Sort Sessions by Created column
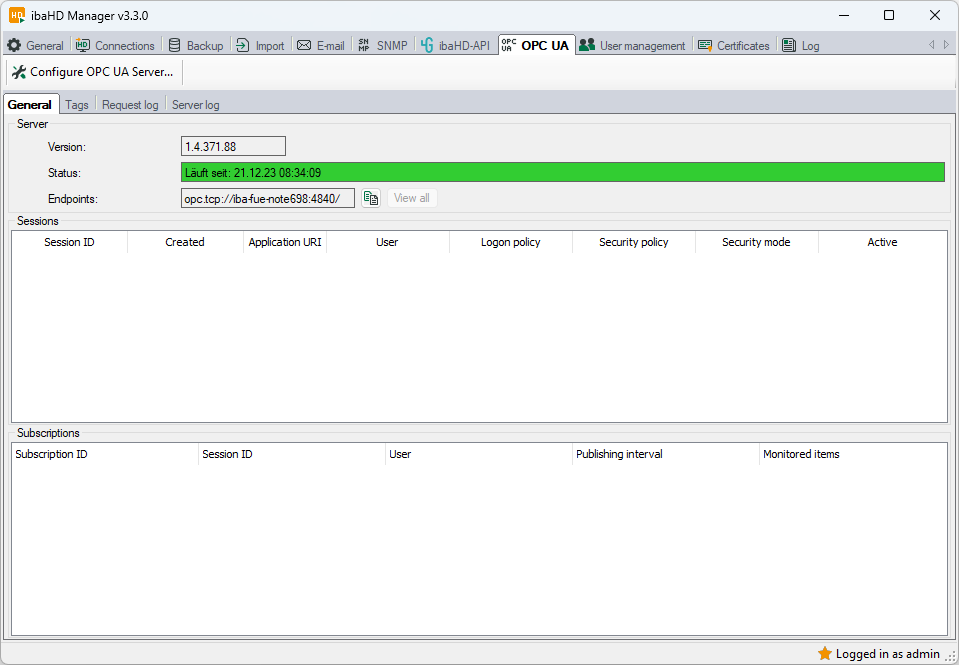Screen dimensions: 959x665 [185, 242]
